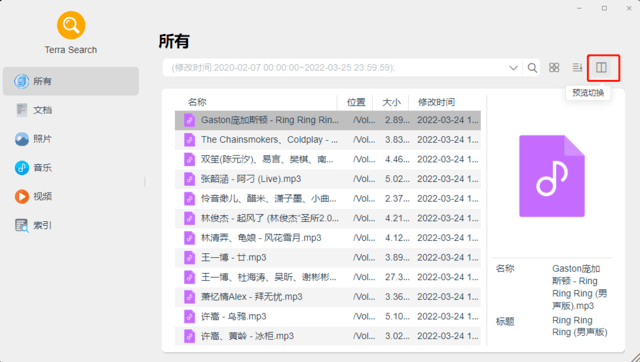Screen dimensions: 640x362
Task: Click into the search filter input field
Action: coord(335,68)
